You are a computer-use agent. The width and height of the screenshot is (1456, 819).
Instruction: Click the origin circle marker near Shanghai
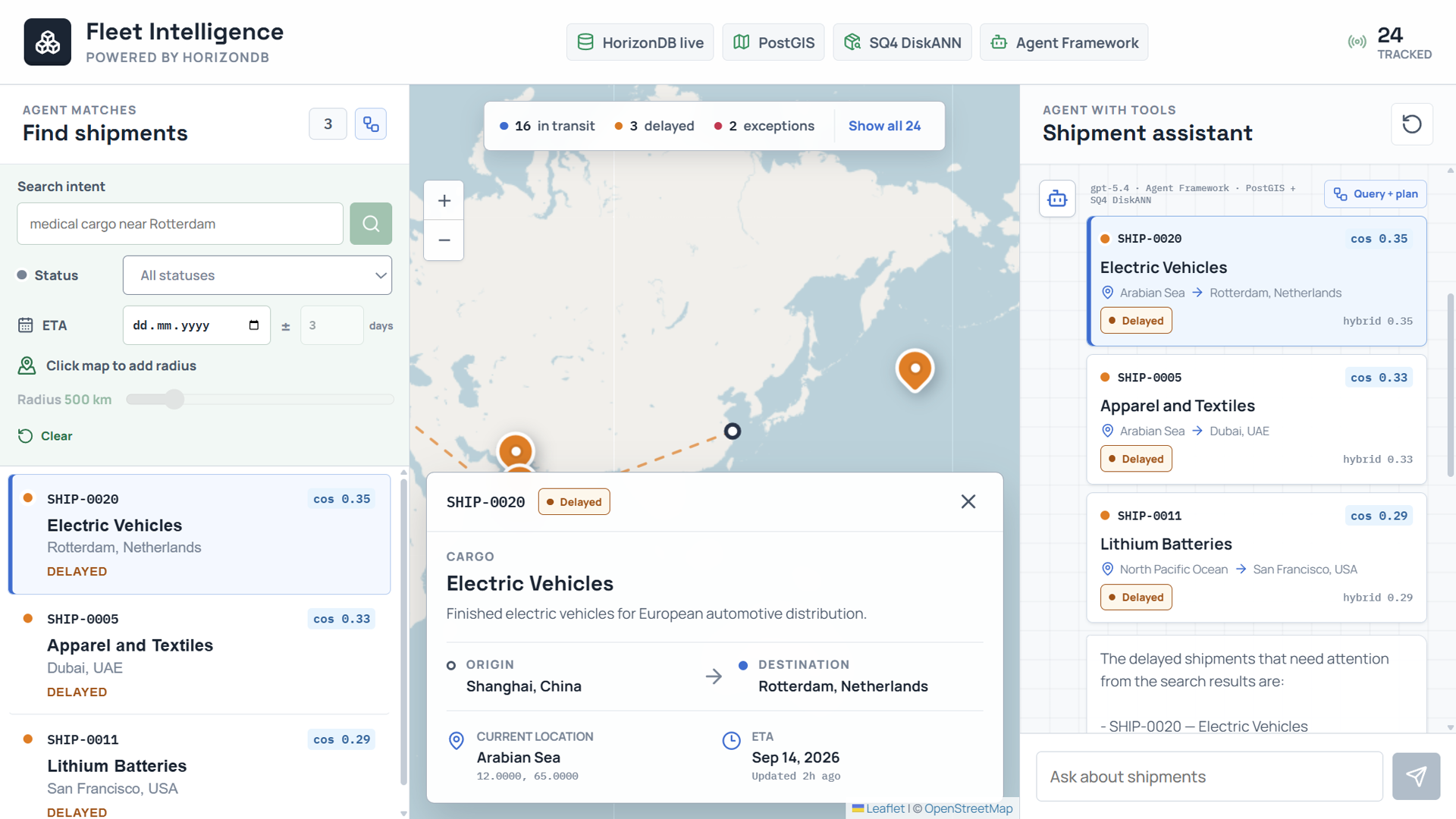(x=732, y=431)
